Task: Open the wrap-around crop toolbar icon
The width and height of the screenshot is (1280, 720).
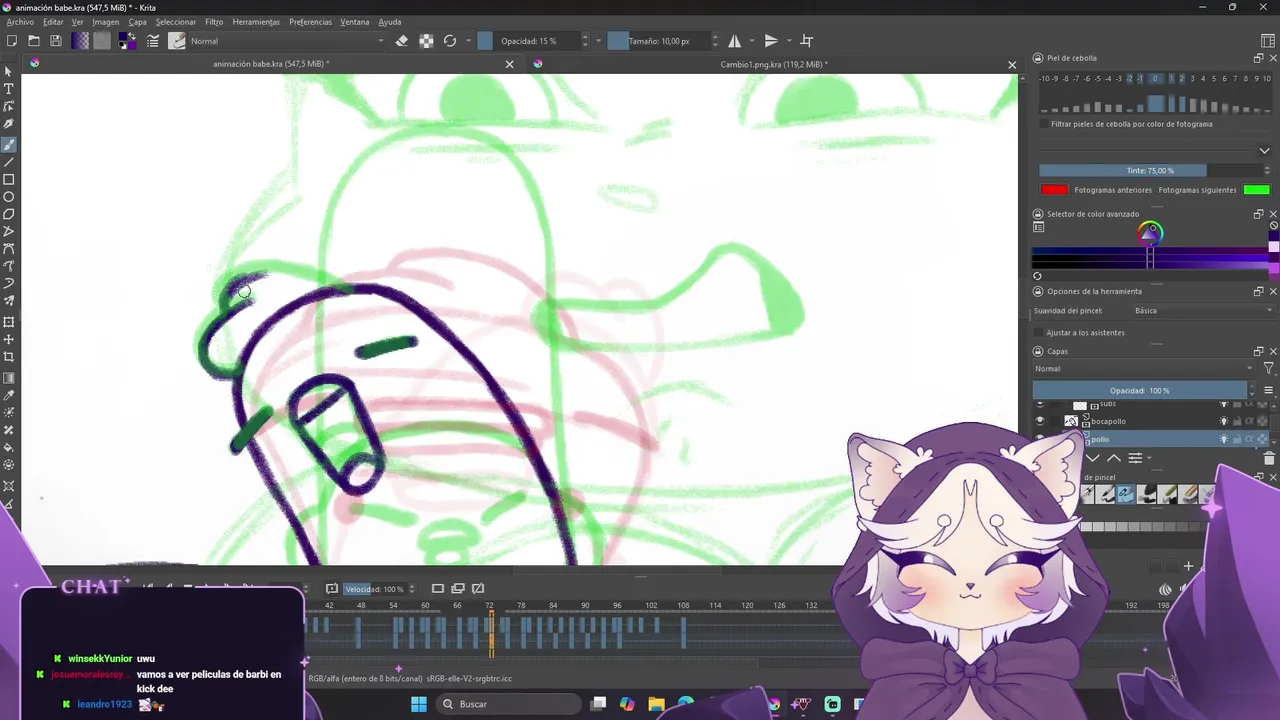Action: pyautogui.click(x=807, y=41)
